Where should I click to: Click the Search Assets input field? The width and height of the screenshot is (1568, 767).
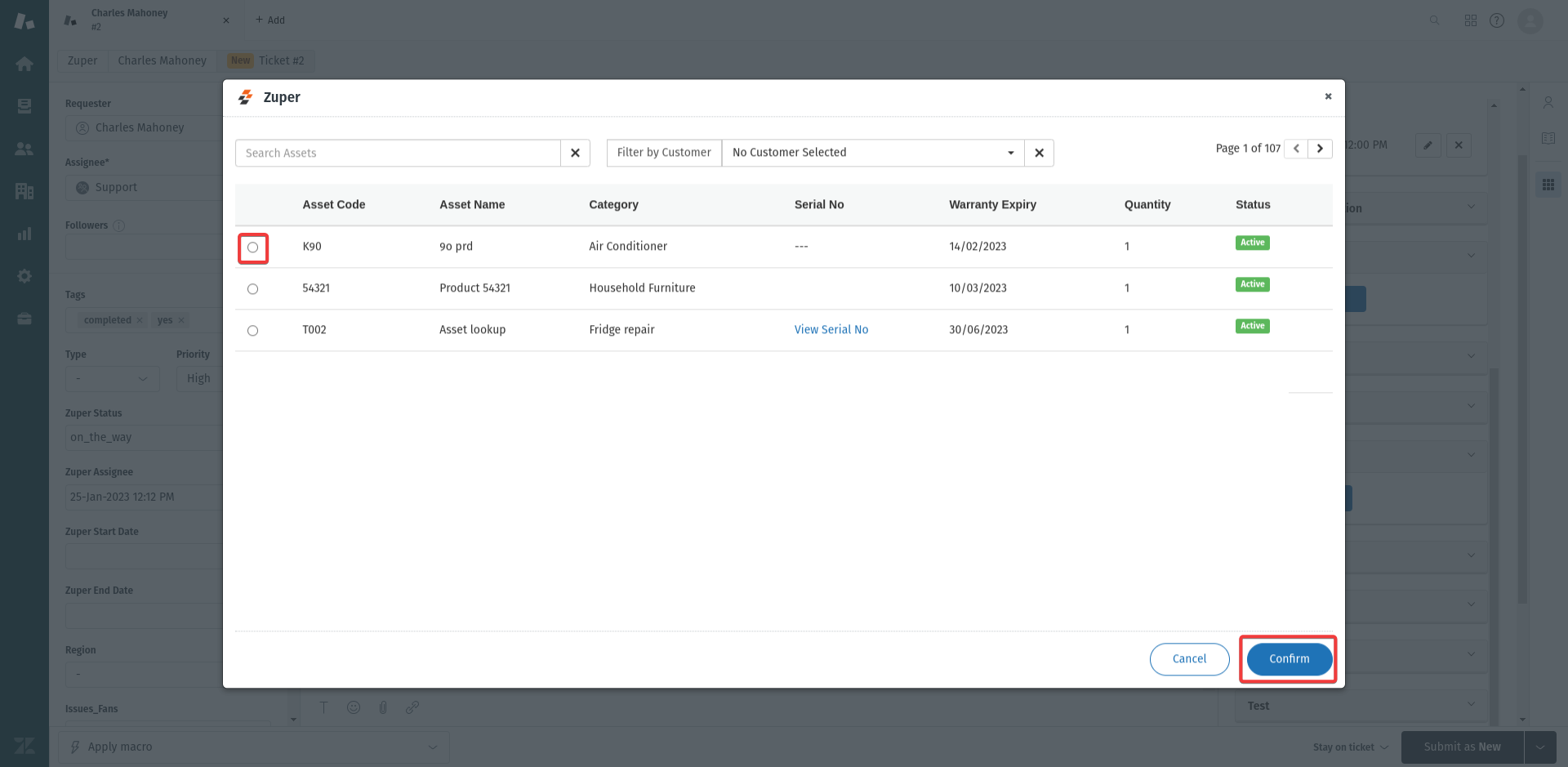click(398, 153)
